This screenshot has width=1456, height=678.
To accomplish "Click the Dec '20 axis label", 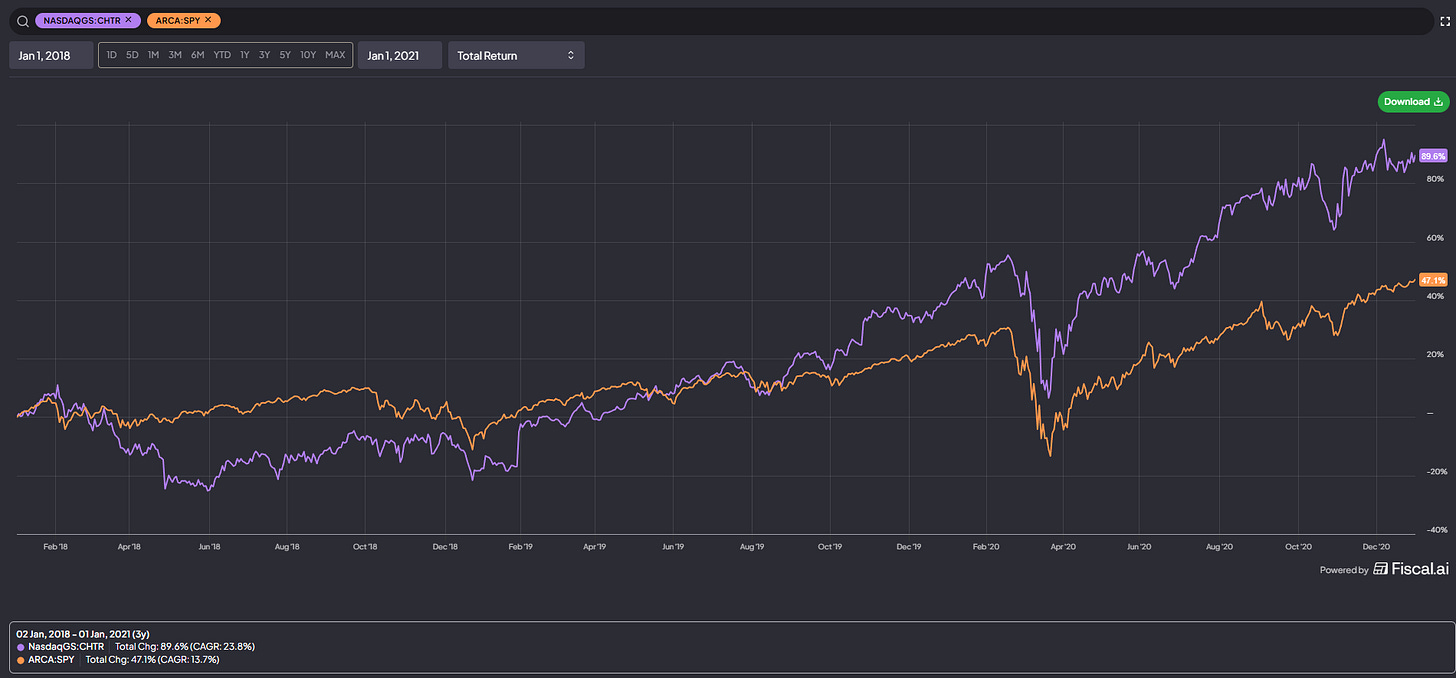I will pyautogui.click(x=1377, y=547).
